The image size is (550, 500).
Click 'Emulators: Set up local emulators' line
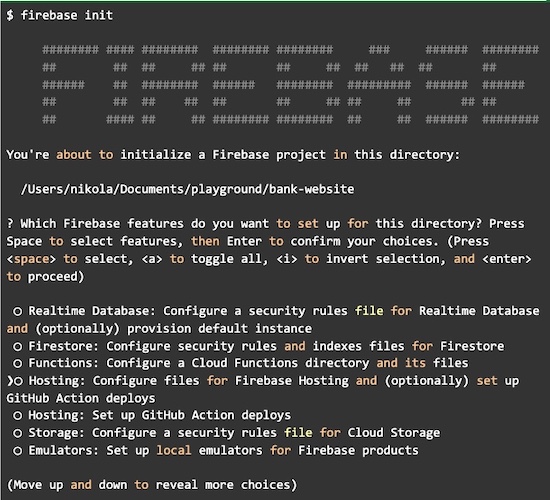[x=223, y=450]
